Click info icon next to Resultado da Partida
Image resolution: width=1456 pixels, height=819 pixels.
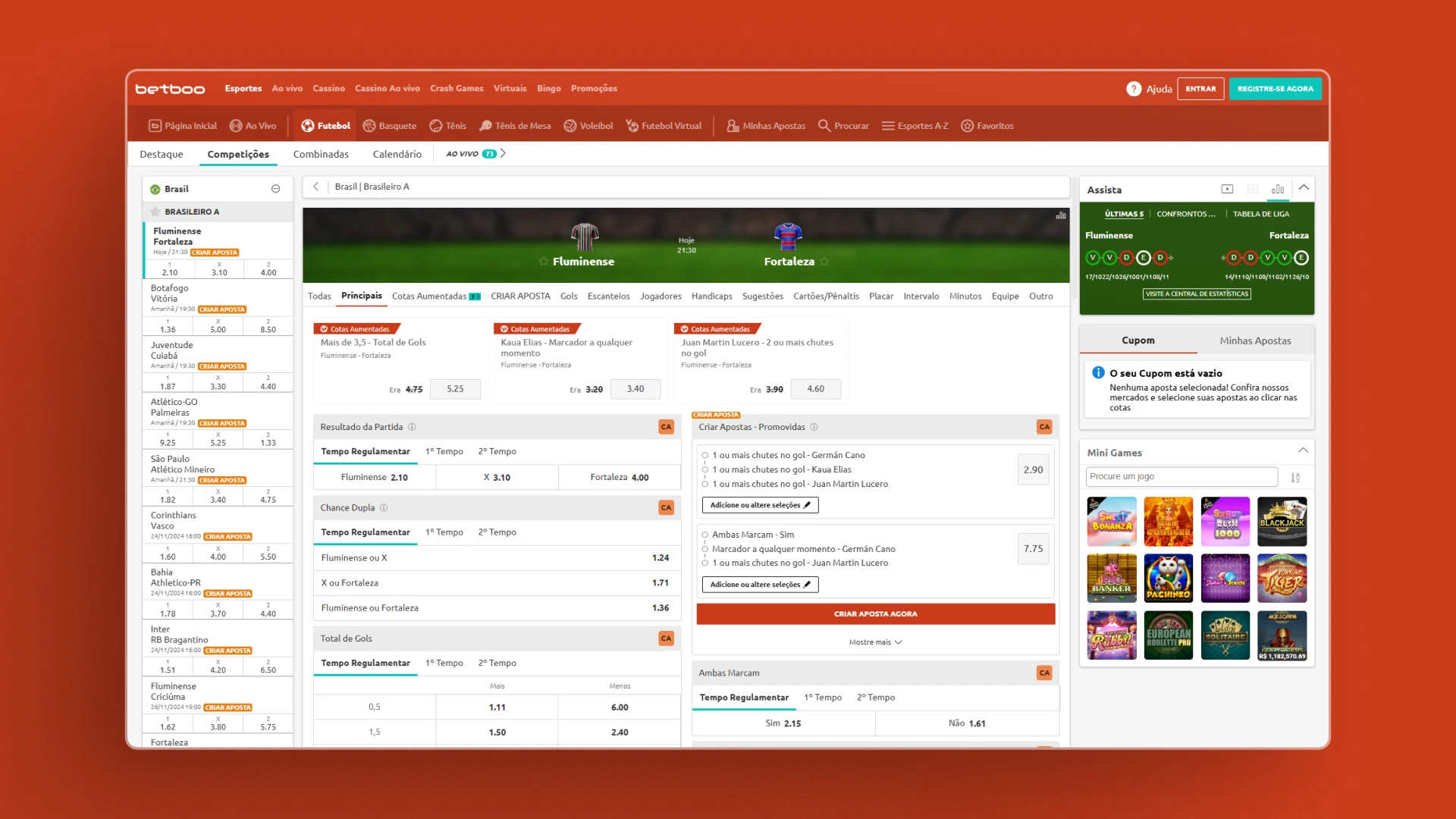[413, 427]
